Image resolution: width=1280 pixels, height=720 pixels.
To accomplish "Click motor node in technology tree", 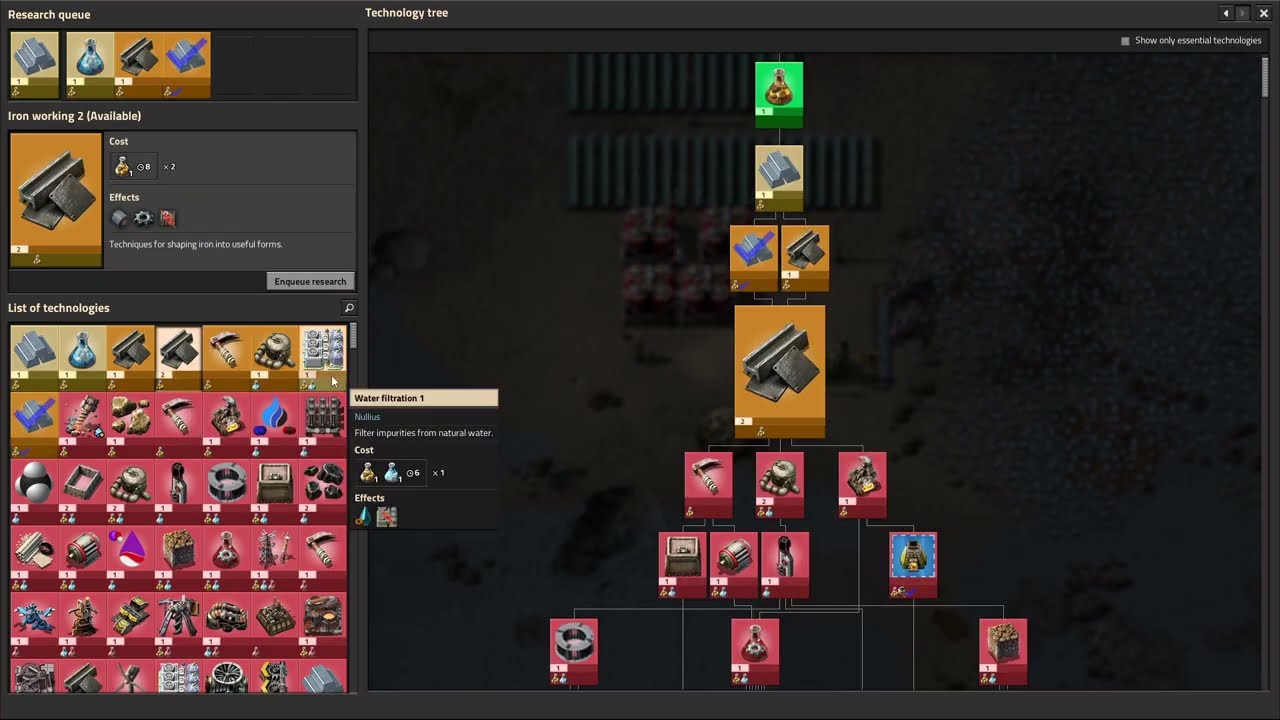I will [x=734, y=565].
